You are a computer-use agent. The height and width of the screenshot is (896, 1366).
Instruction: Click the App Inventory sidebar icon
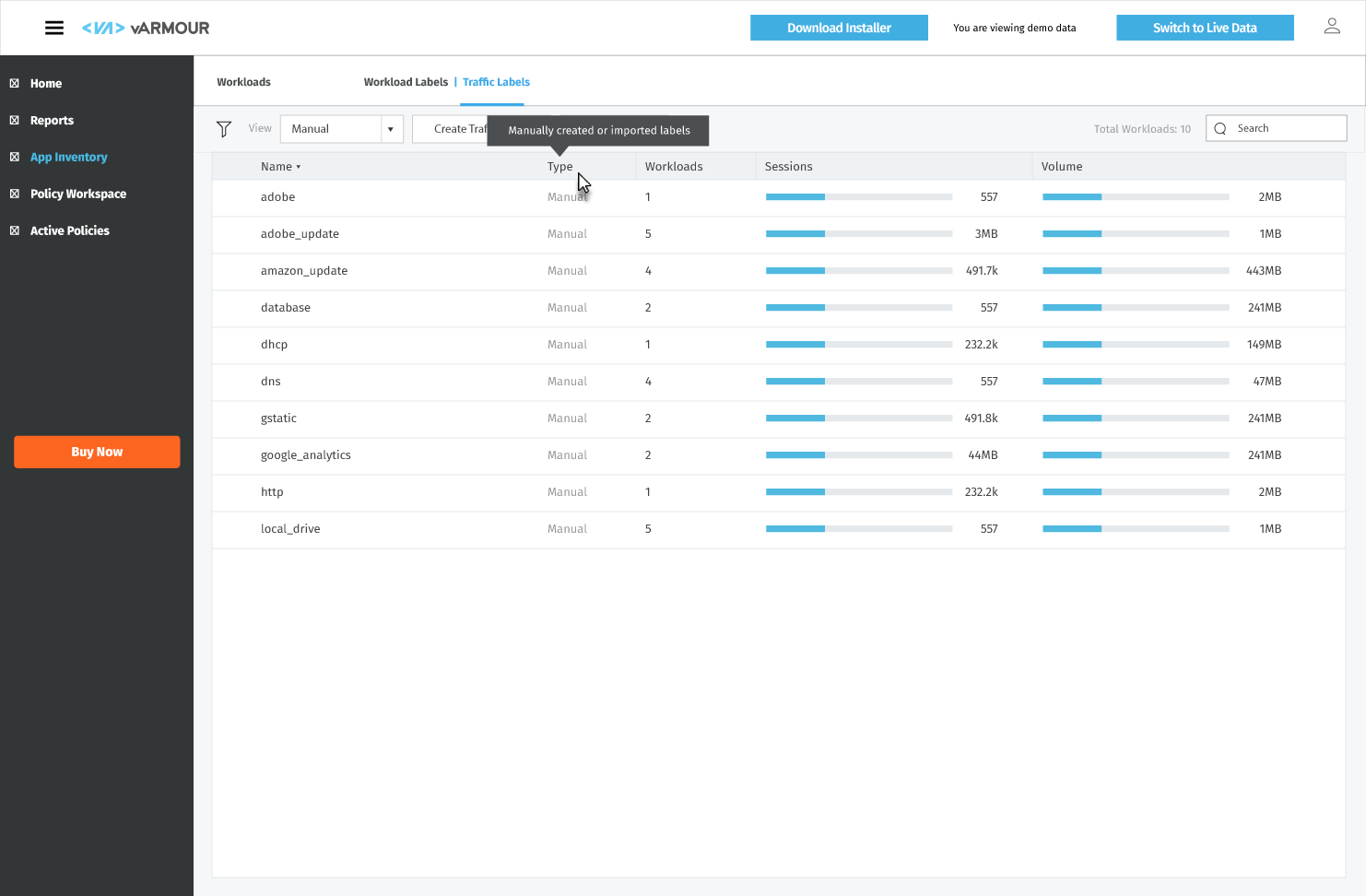(x=15, y=157)
